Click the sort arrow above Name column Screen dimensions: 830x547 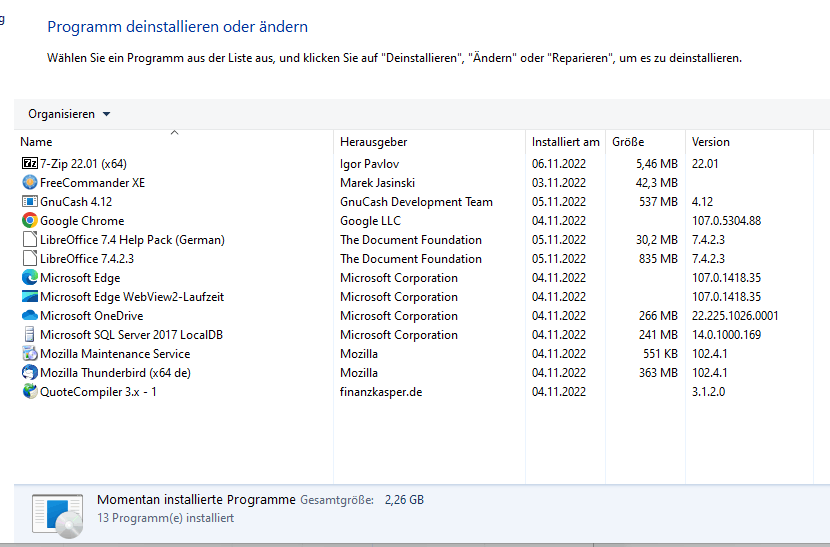(174, 132)
